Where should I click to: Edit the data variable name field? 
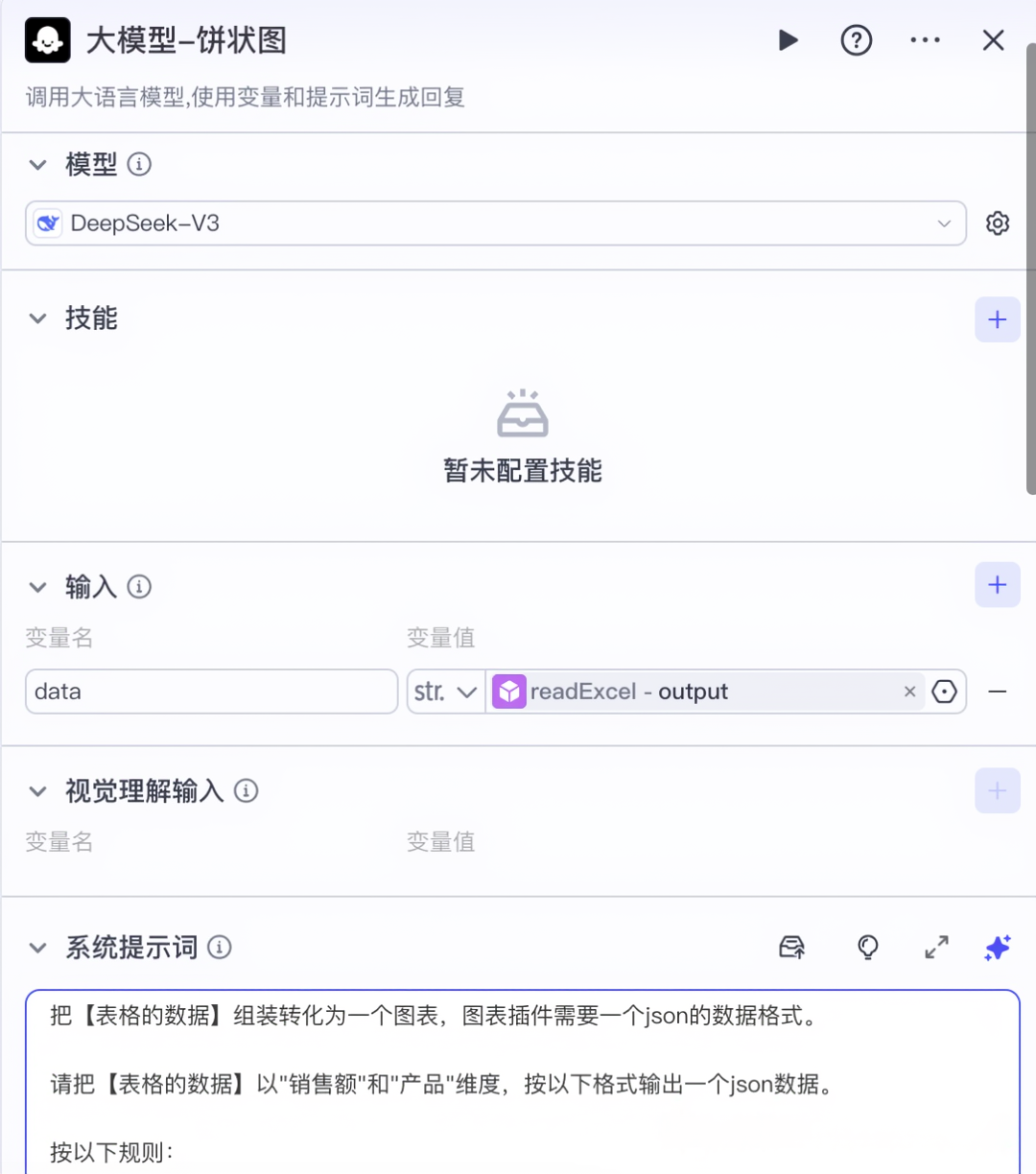pos(211,692)
